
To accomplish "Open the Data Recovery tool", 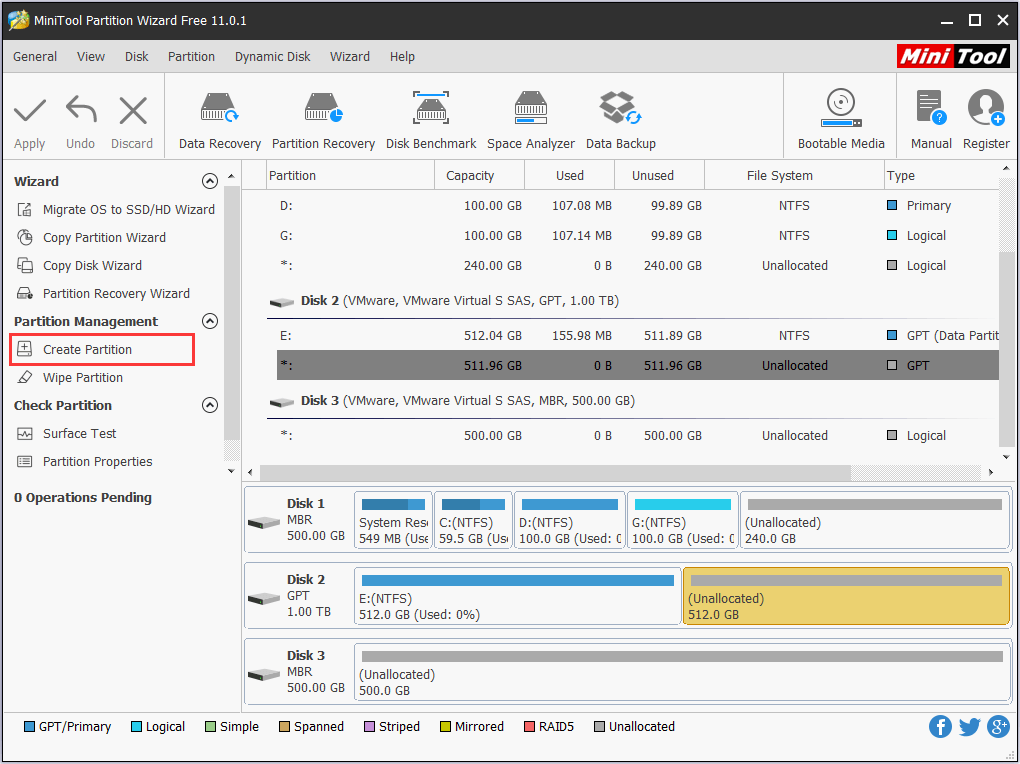I will 219,117.
